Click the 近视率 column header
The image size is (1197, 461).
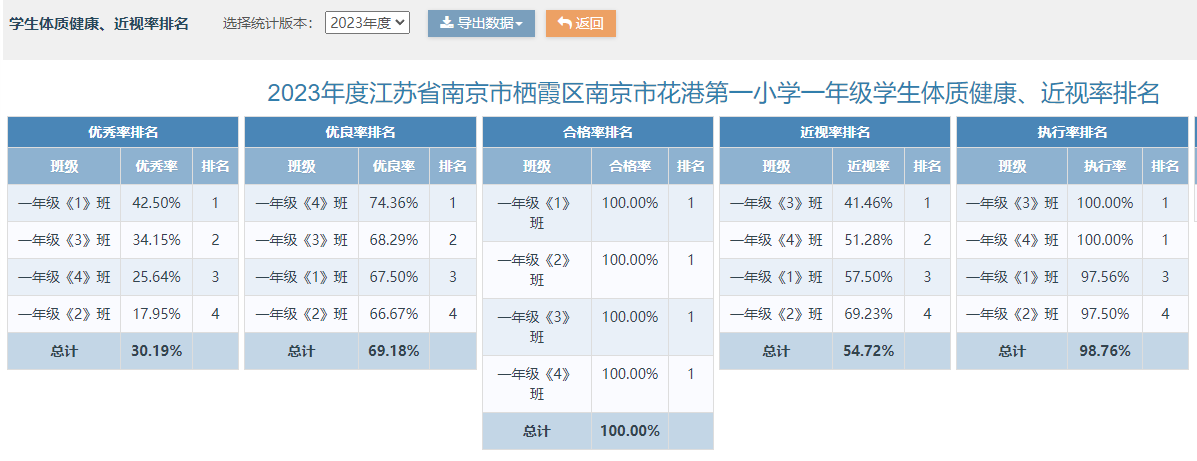(x=869, y=166)
